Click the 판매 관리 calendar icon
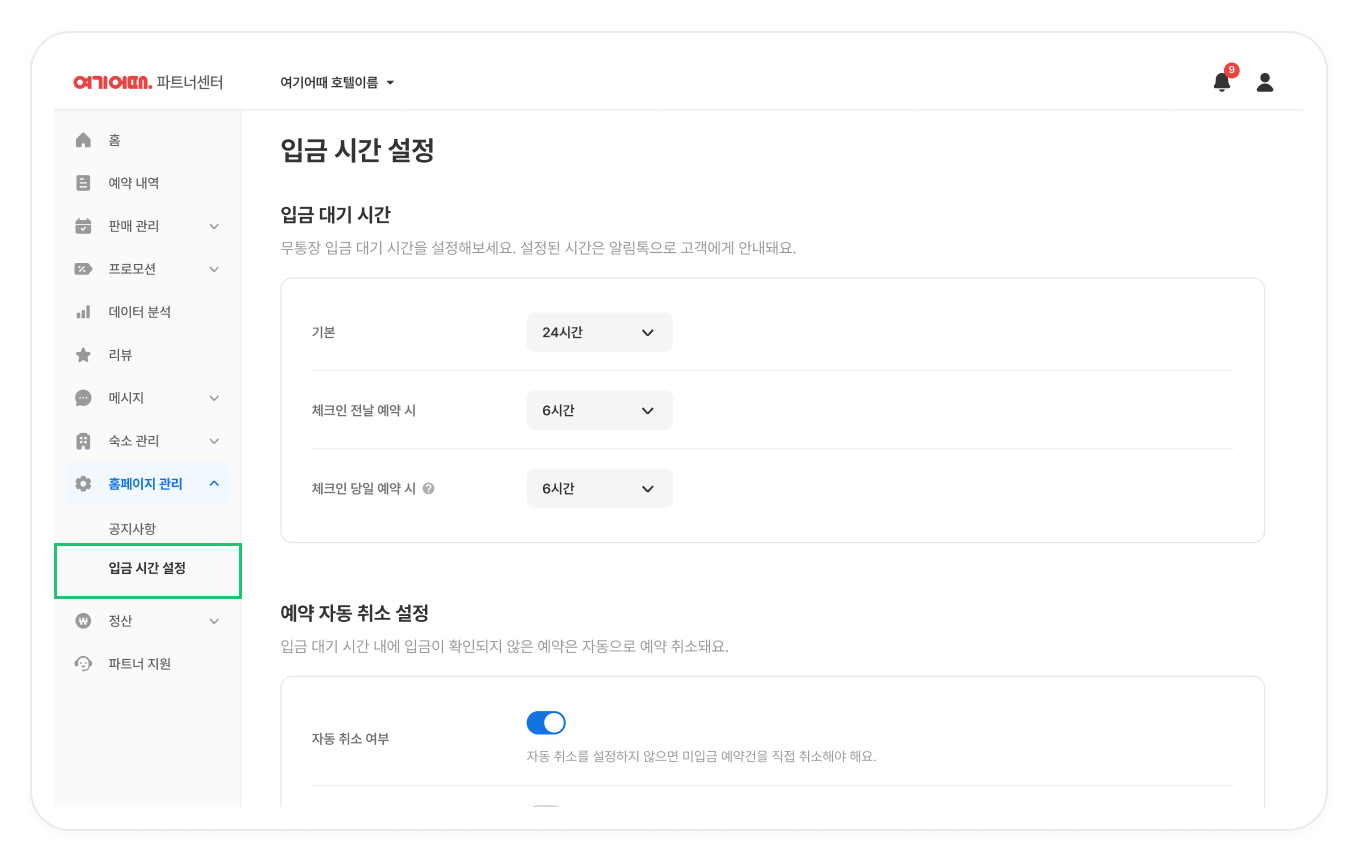Viewport: 1358px width, 868px height. click(x=84, y=226)
